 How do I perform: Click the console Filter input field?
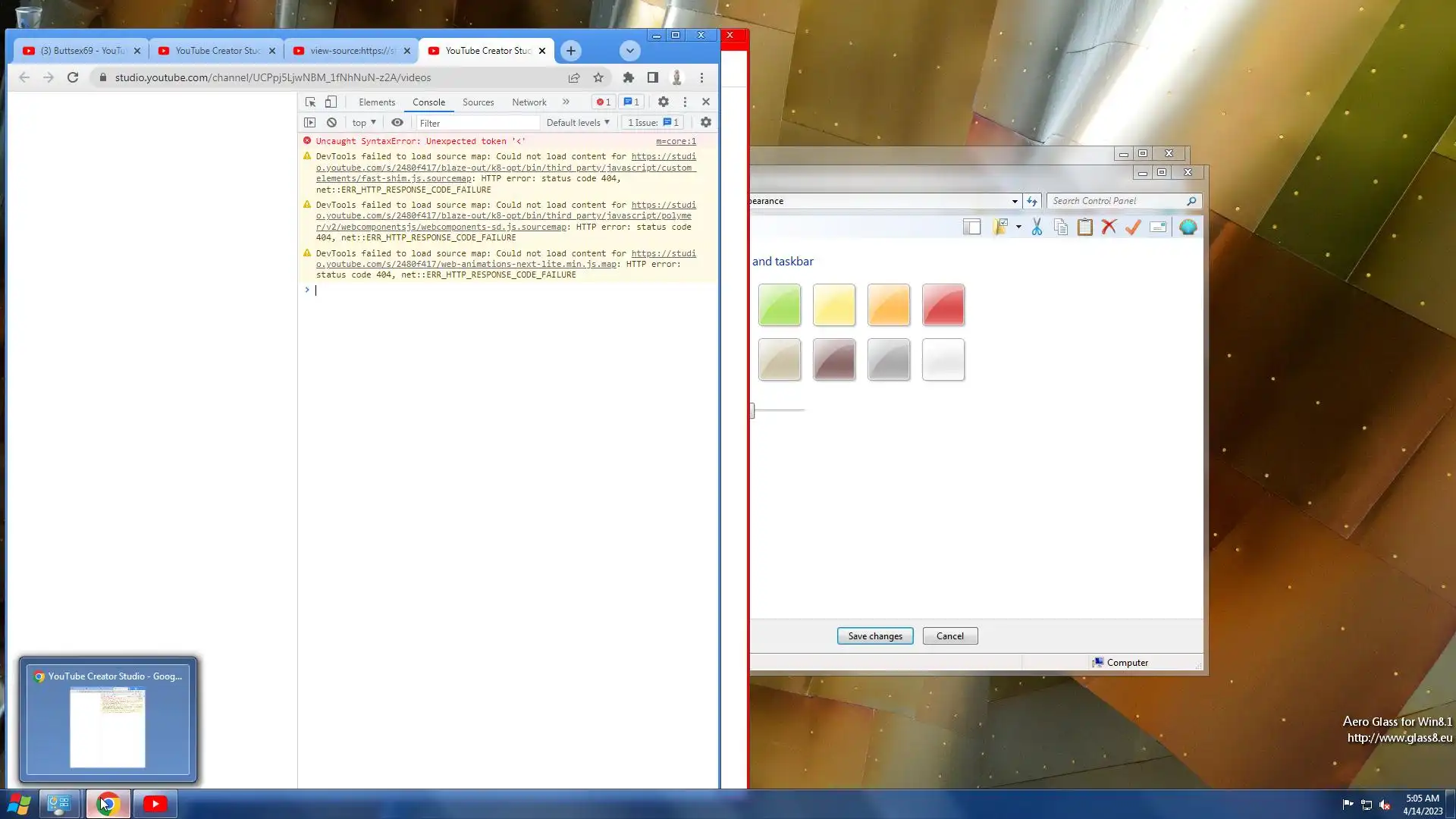coord(478,123)
